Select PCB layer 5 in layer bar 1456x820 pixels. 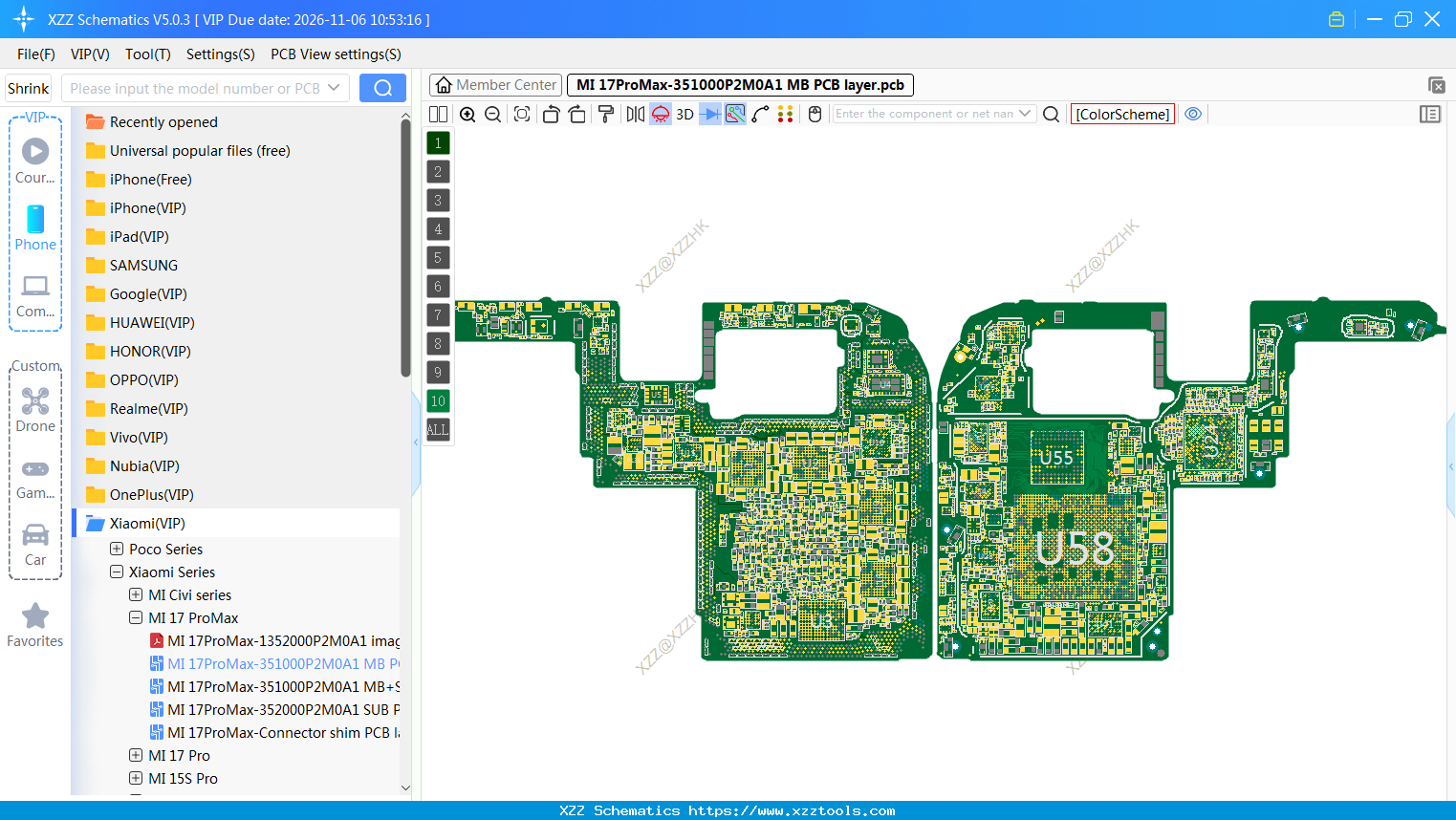pyautogui.click(x=438, y=257)
